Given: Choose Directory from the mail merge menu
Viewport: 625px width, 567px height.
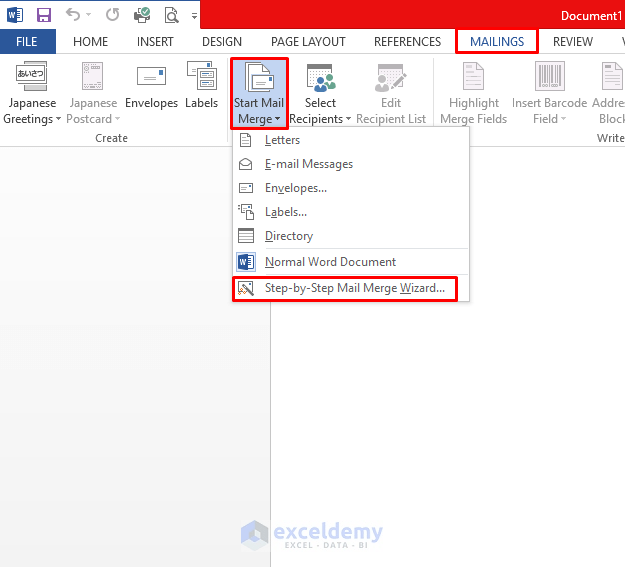Looking at the screenshot, I should (x=351, y=236).
